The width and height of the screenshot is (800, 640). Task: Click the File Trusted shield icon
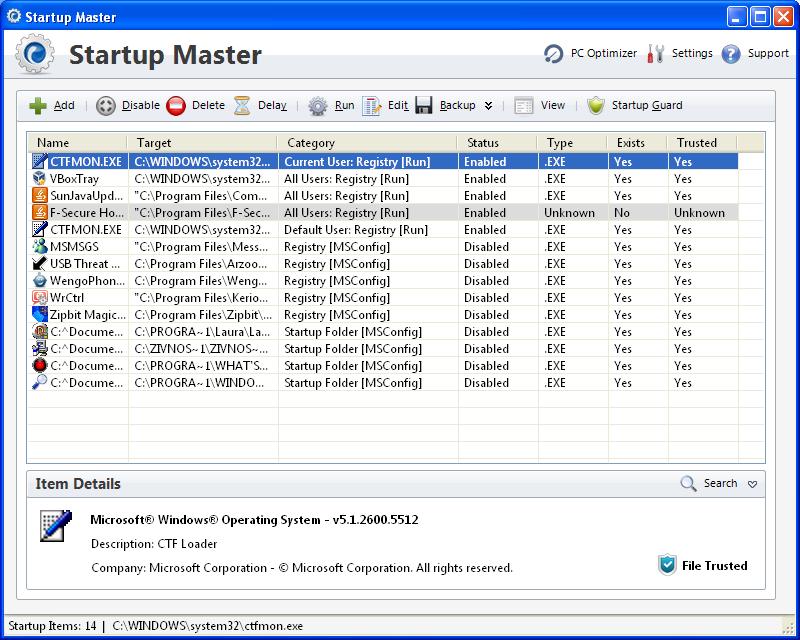(667, 565)
